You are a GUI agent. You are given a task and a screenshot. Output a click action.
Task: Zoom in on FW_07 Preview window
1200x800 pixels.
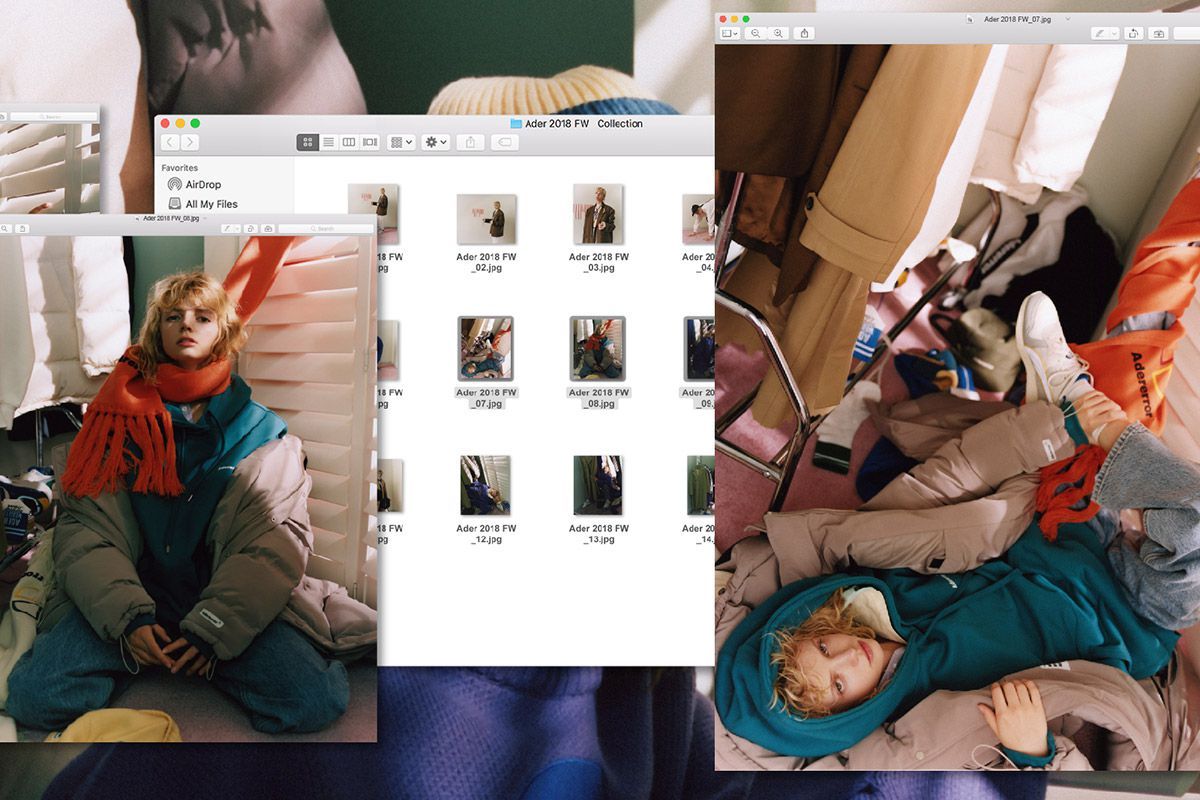coord(778,33)
